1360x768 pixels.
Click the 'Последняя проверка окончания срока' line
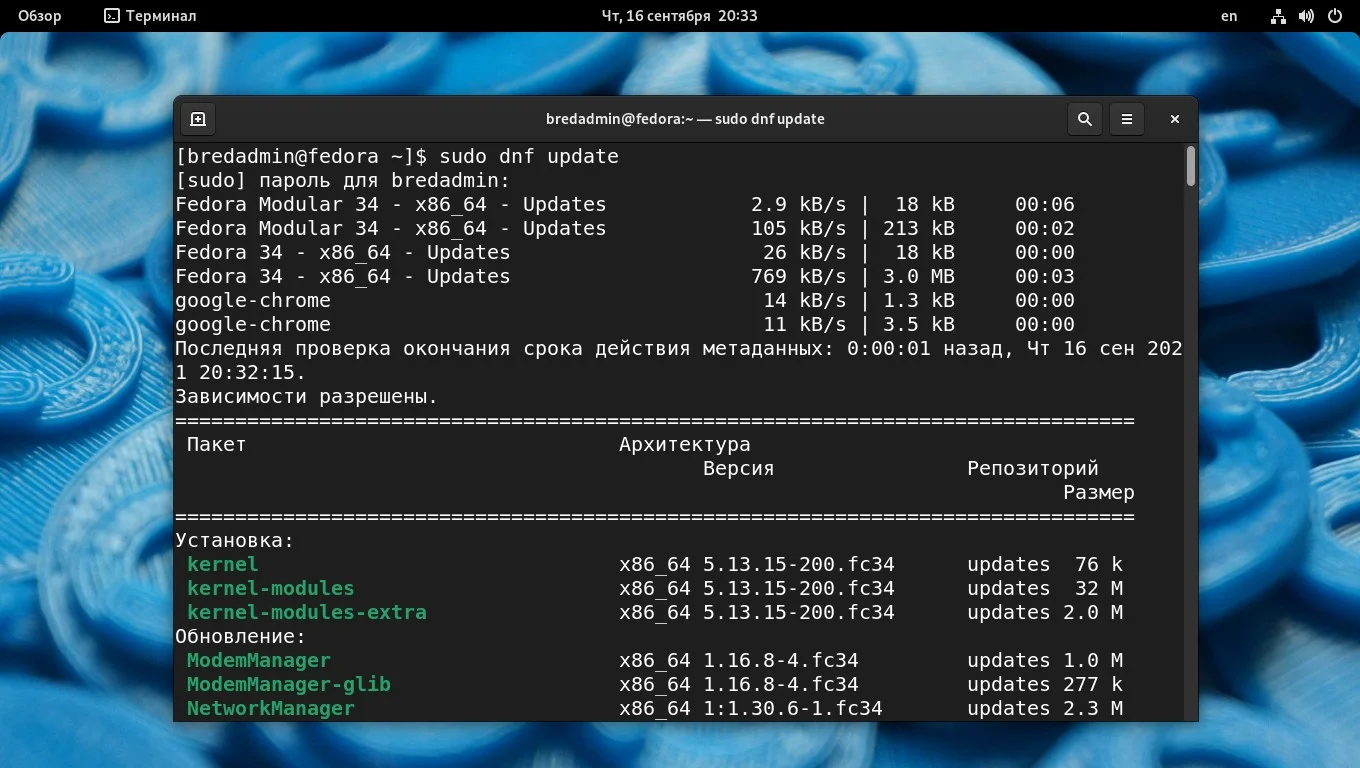(679, 348)
